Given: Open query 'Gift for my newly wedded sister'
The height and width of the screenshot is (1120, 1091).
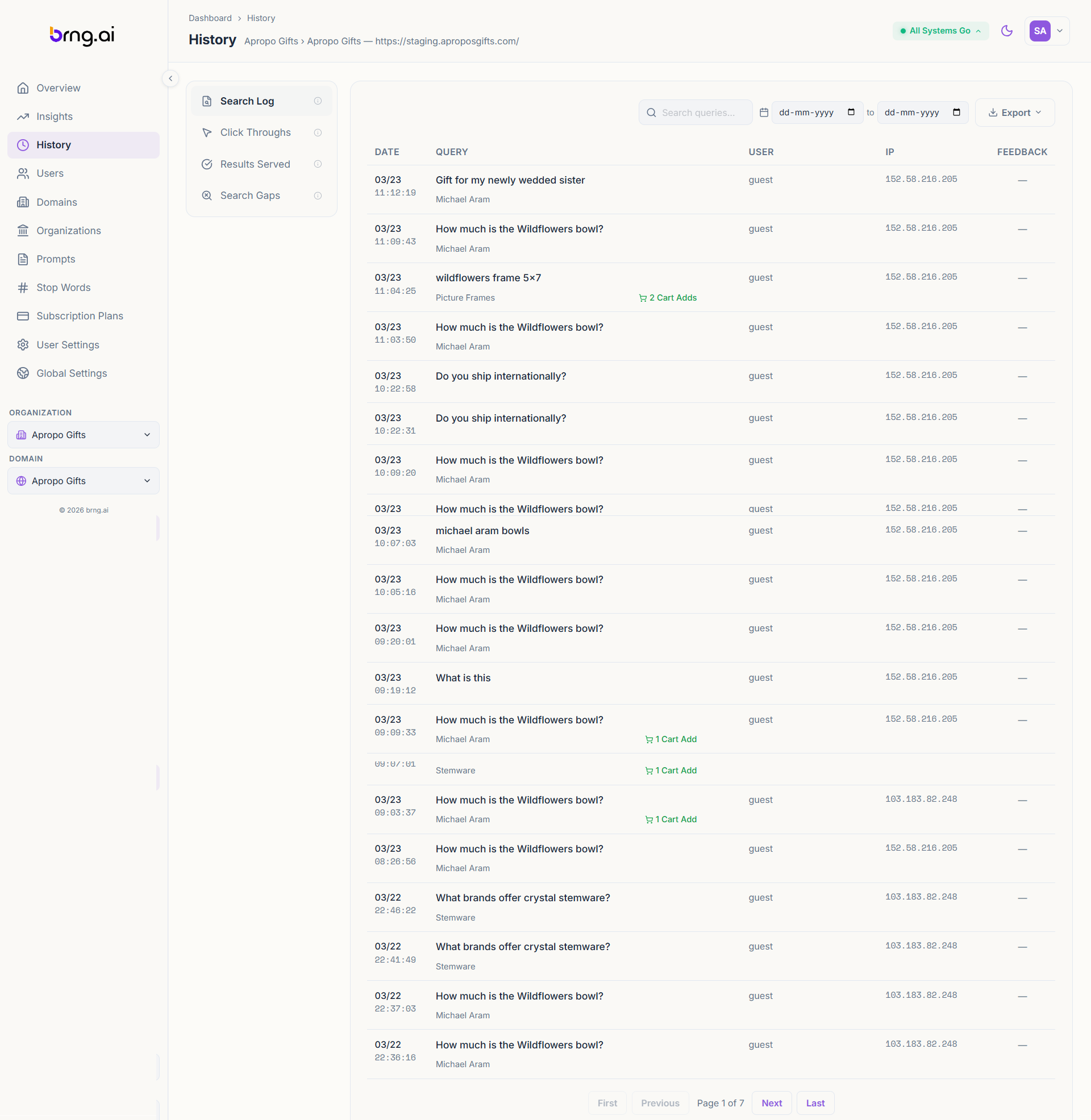Looking at the screenshot, I should click(510, 181).
